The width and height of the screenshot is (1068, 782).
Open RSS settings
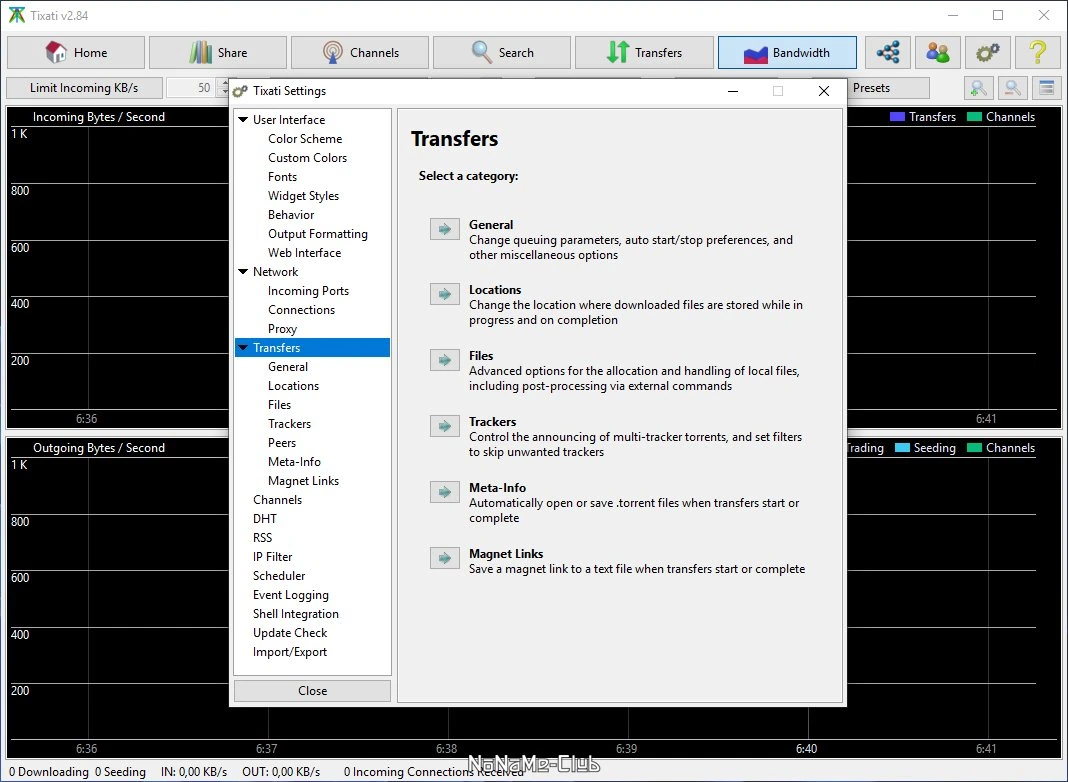(x=262, y=538)
